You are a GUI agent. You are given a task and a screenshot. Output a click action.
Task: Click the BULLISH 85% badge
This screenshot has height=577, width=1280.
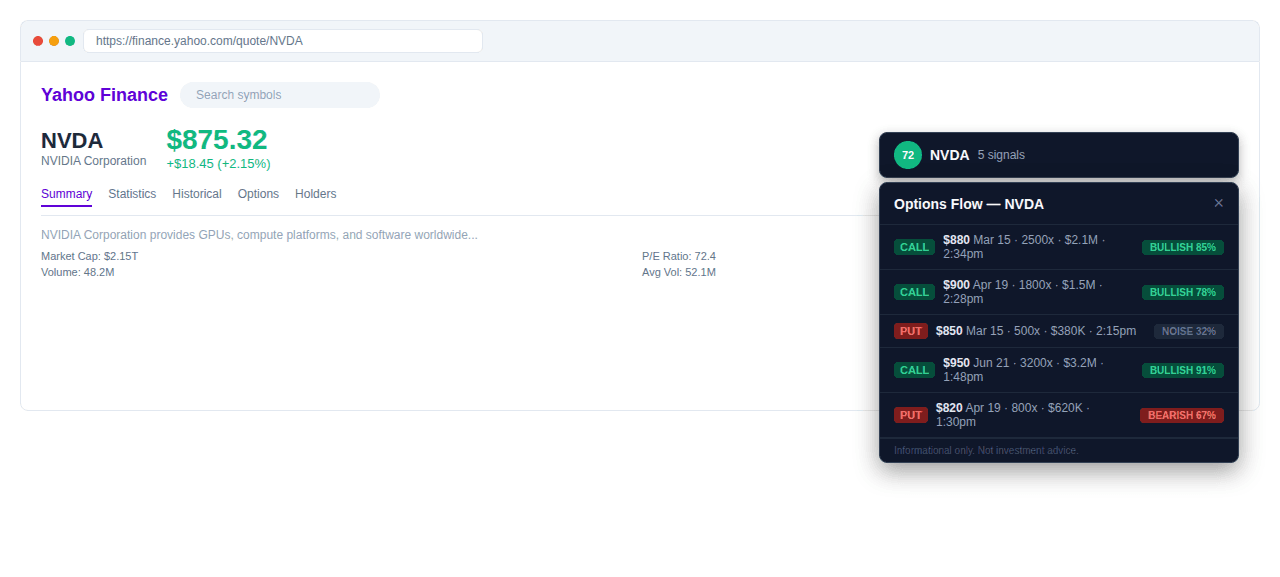pyautogui.click(x=1183, y=247)
